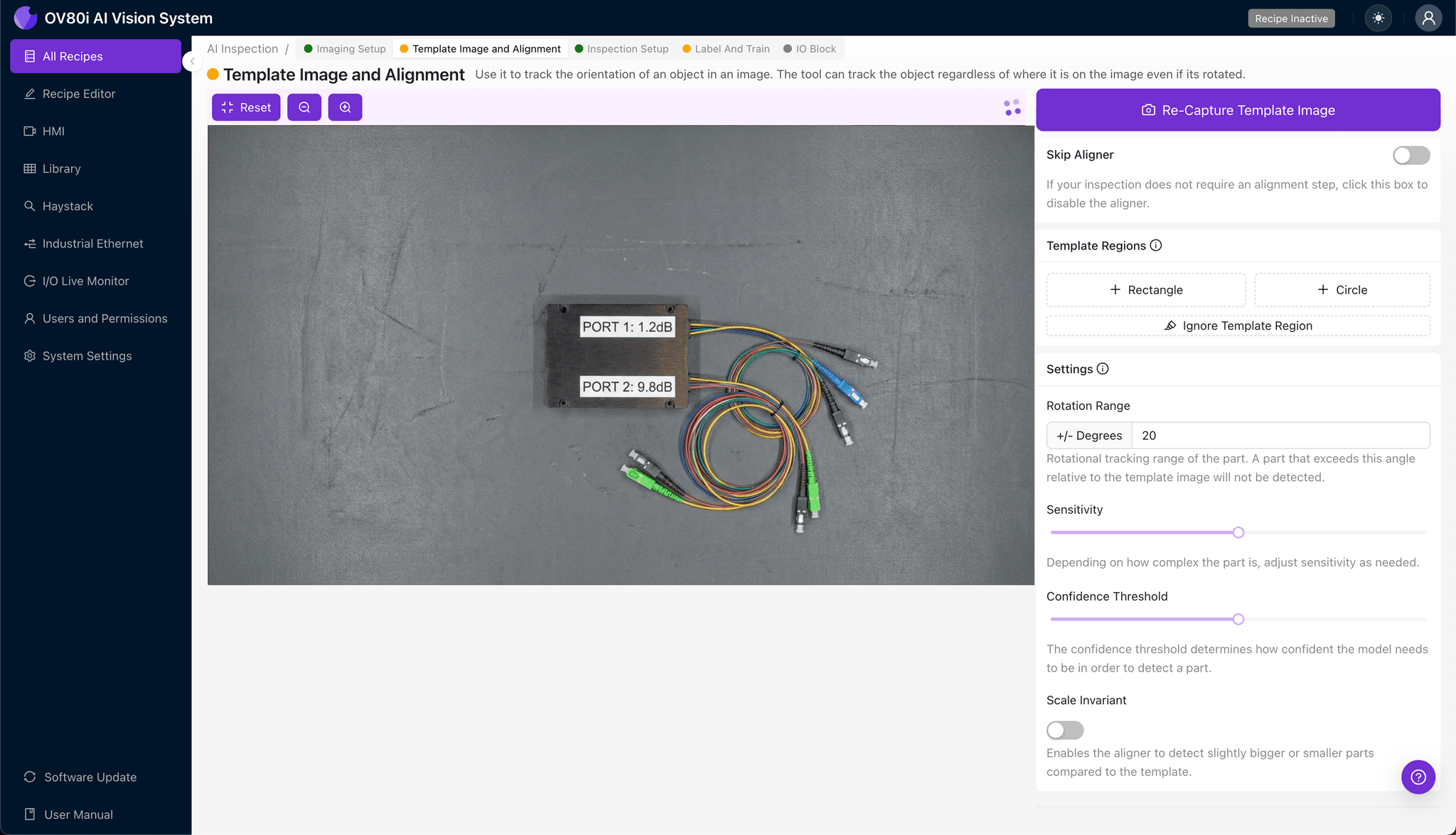Image resolution: width=1456 pixels, height=835 pixels.
Task: Click the zoom out magnifier icon
Action: (304, 107)
